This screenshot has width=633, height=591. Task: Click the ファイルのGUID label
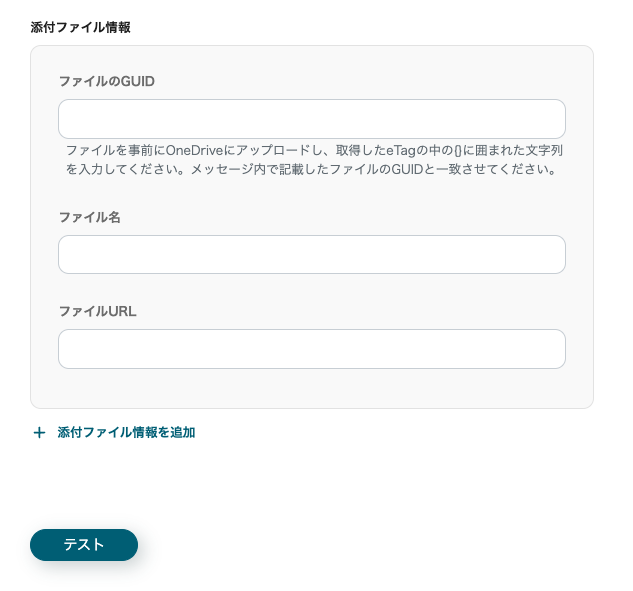point(106,81)
